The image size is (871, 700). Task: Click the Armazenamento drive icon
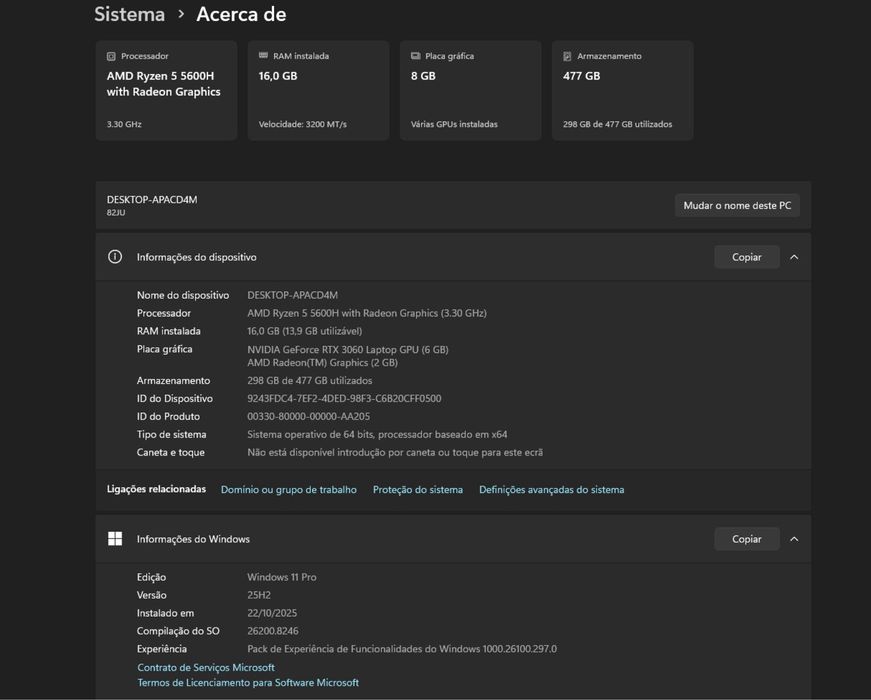point(567,56)
